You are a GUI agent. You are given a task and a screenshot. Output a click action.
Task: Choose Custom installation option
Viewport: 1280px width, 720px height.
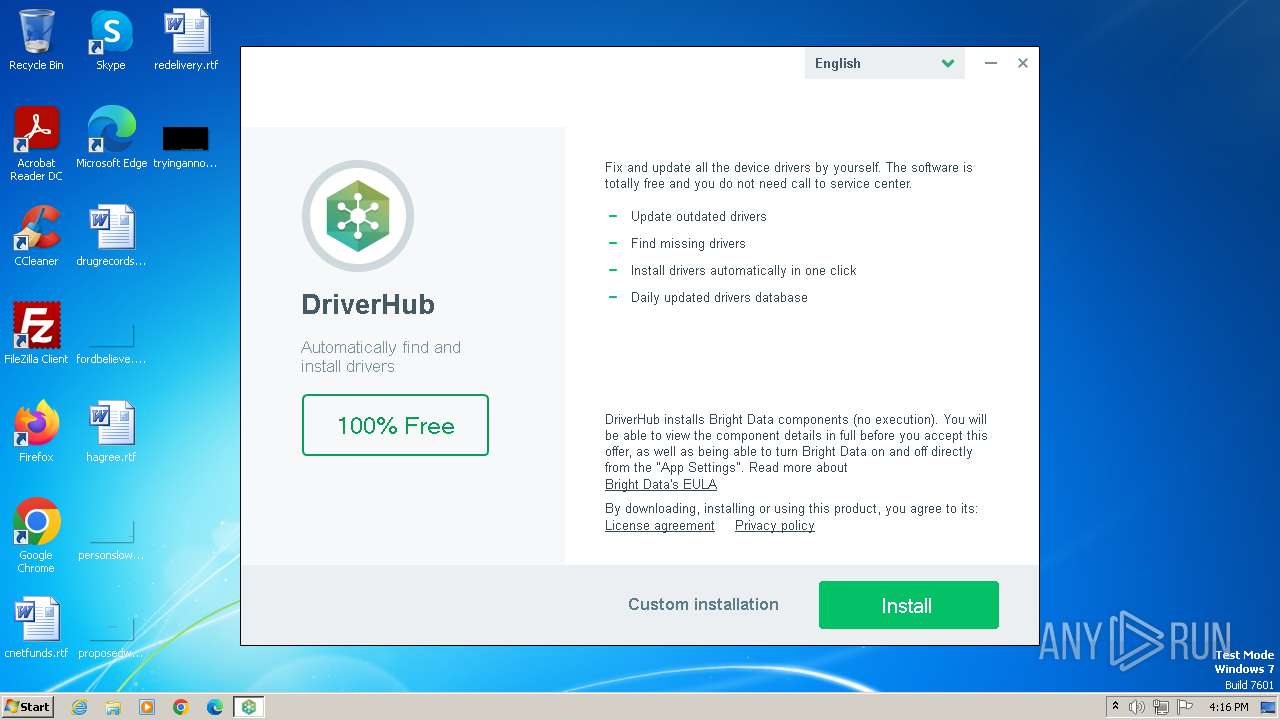pos(703,604)
